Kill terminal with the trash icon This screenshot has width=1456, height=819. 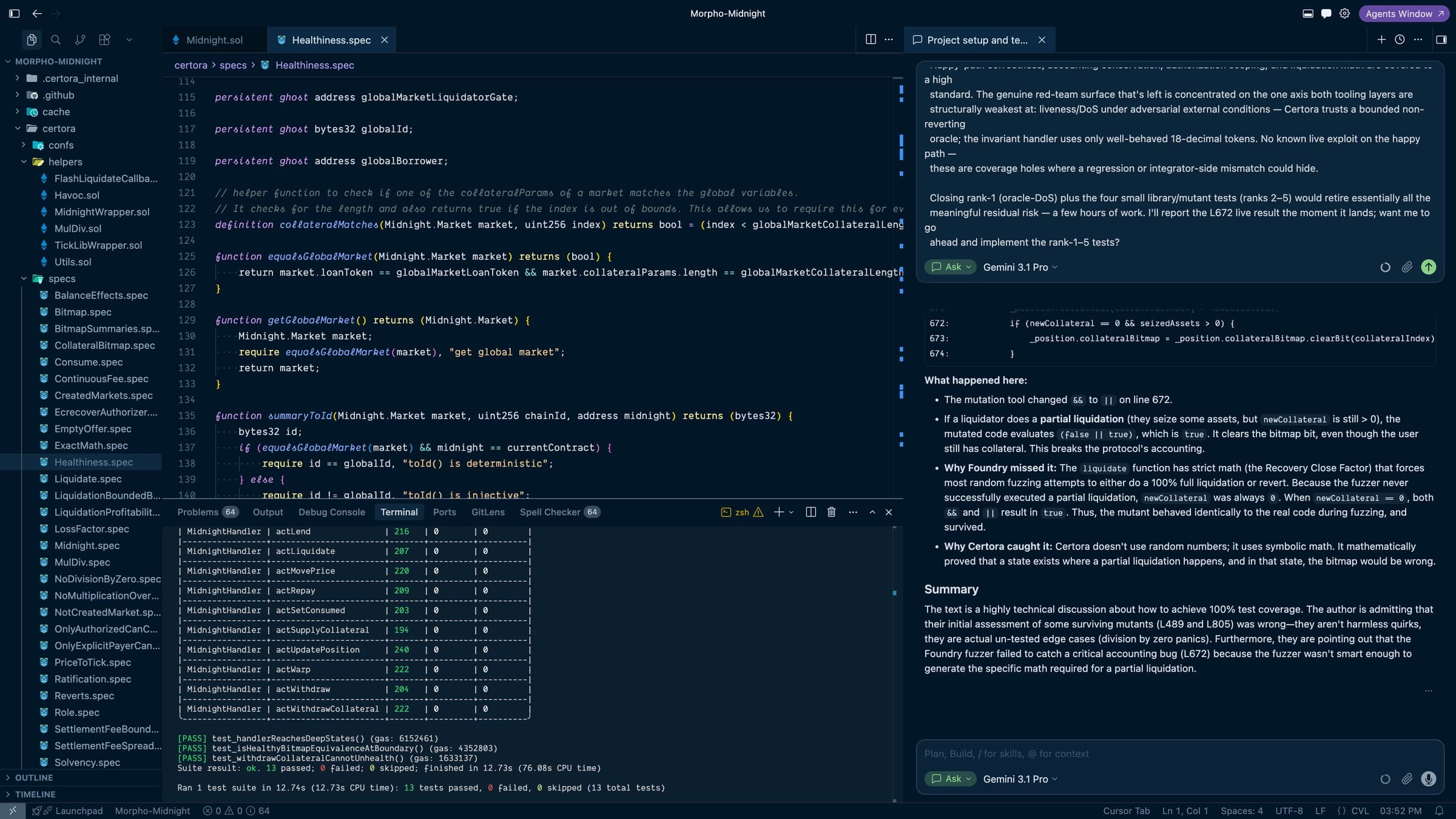(x=832, y=512)
